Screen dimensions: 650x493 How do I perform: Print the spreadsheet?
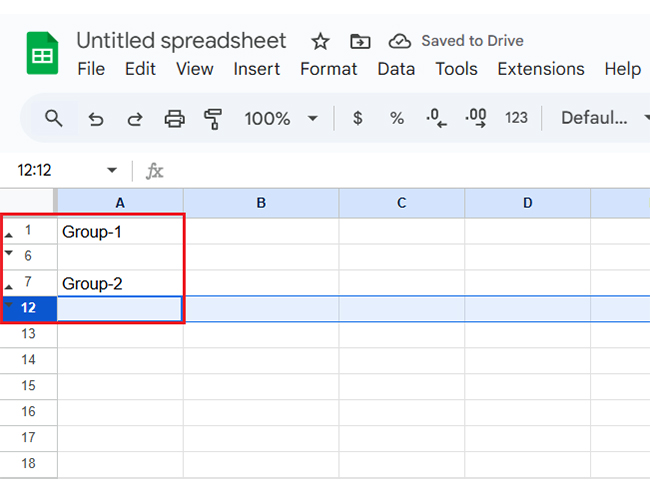coord(175,119)
